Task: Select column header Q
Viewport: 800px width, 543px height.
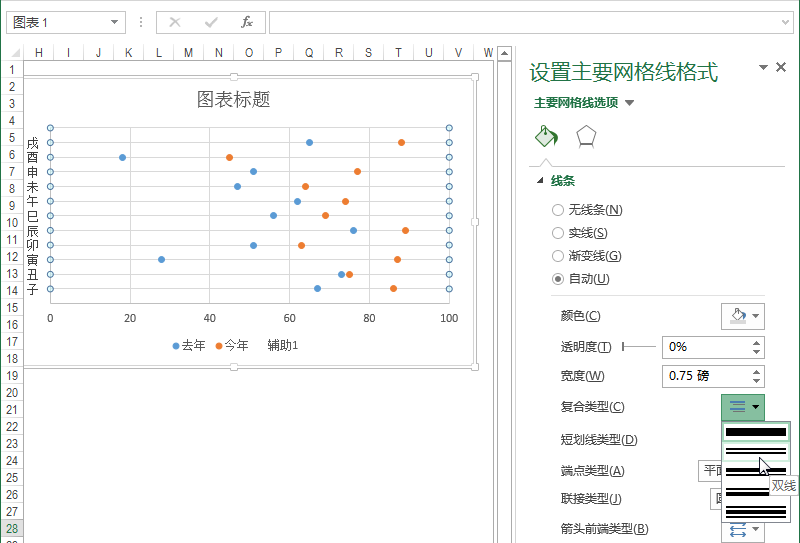Action: coord(309,53)
